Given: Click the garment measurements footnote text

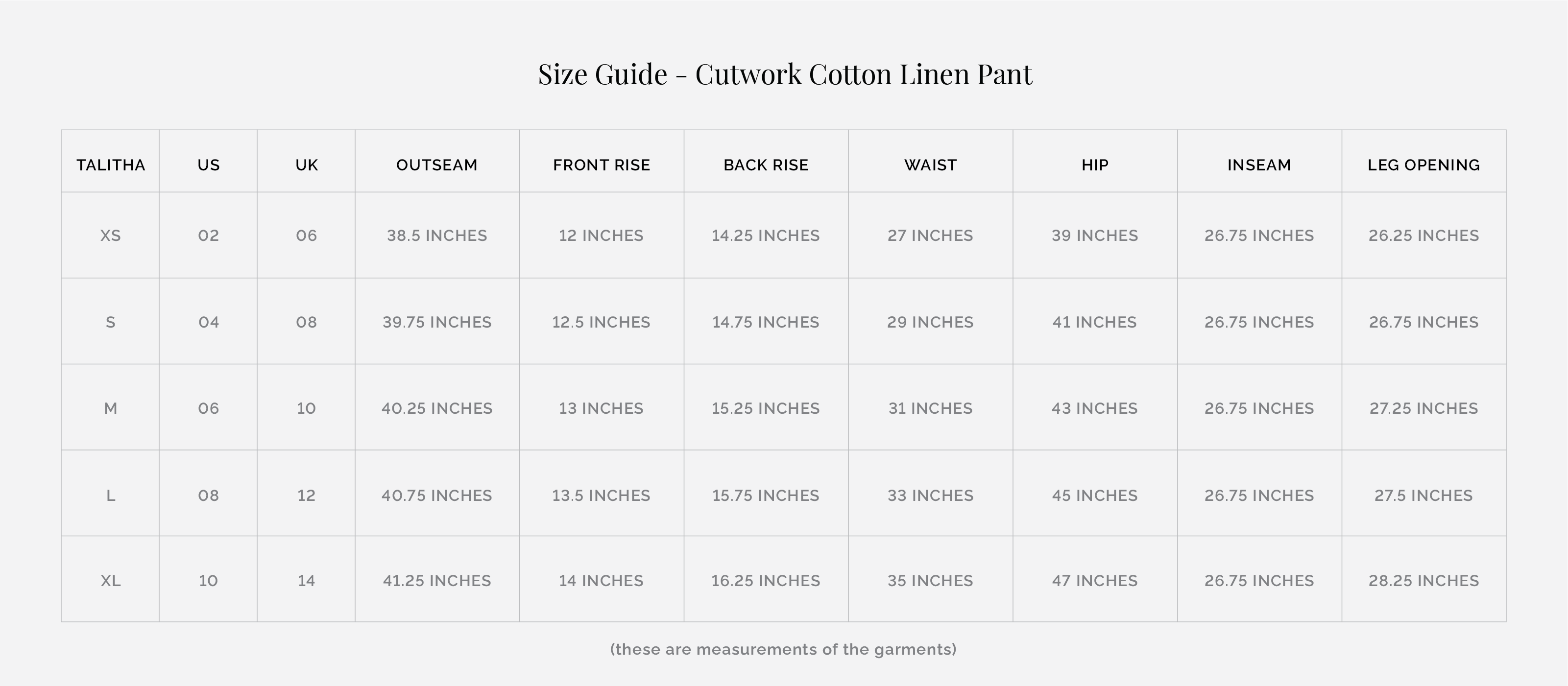Looking at the screenshot, I should coord(783,649).
